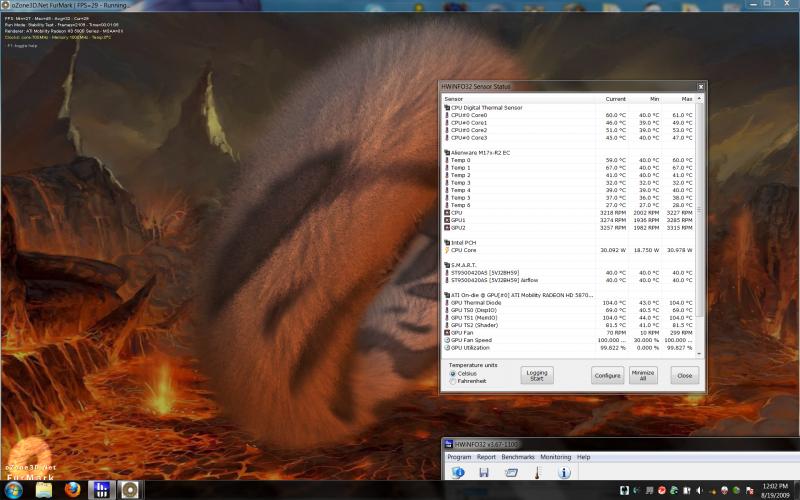
Task: Open the Monitoring menu
Action: (556, 457)
